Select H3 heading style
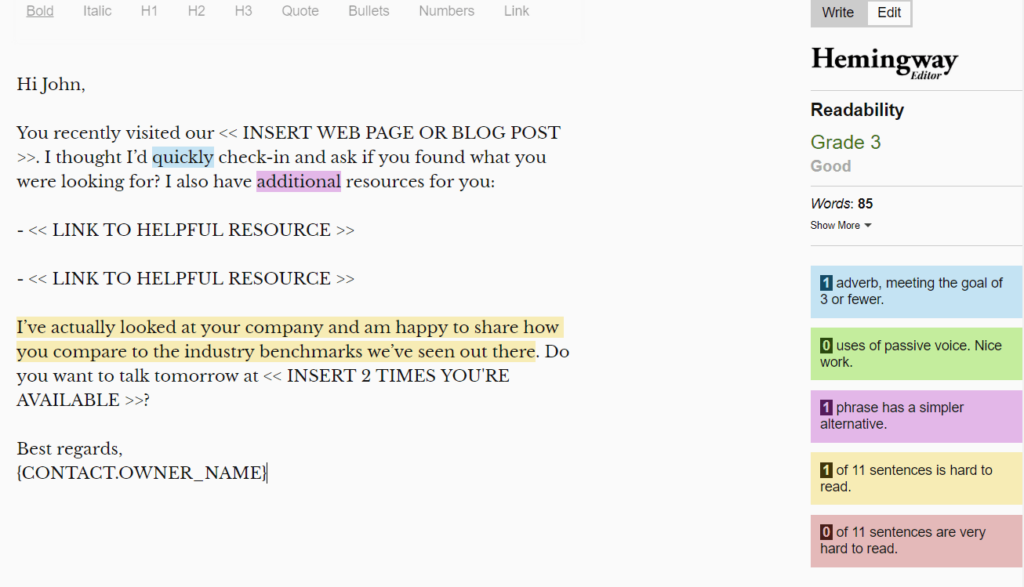Image resolution: width=1024 pixels, height=587 pixels. pos(243,11)
